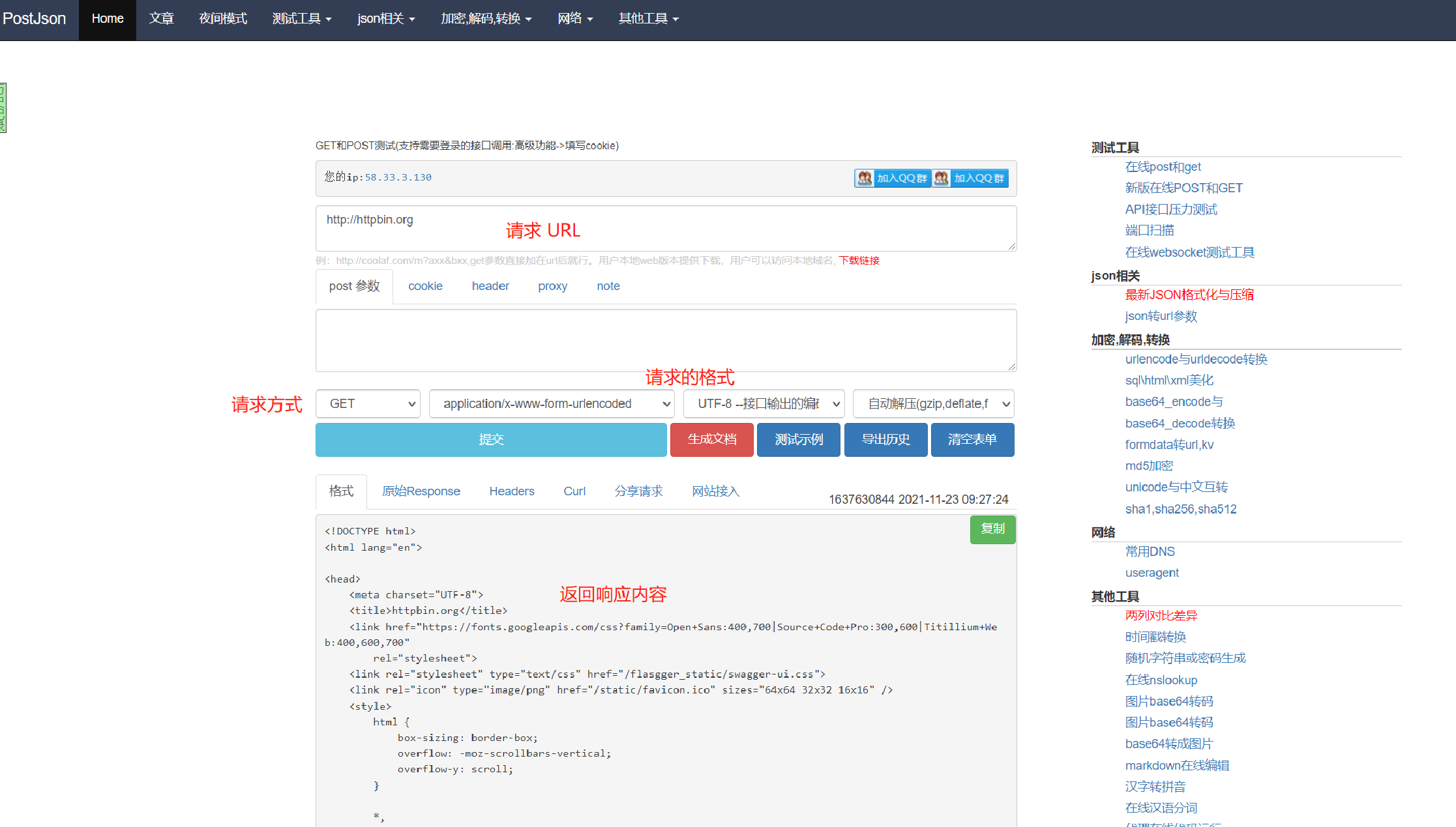Open the 测试工具 navbar menu

coord(302,19)
